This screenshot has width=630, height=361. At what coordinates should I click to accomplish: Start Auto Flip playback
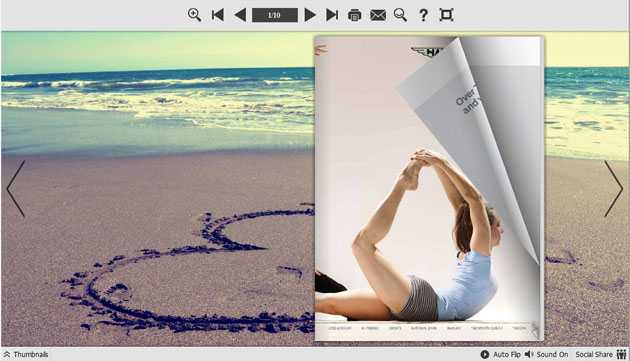point(501,354)
